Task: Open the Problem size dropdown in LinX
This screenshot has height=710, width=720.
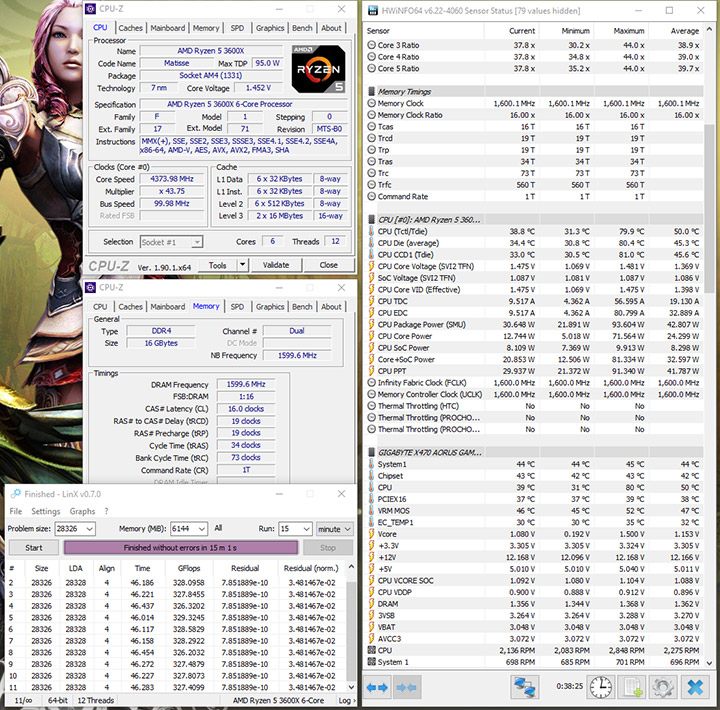Action: tap(89, 528)
